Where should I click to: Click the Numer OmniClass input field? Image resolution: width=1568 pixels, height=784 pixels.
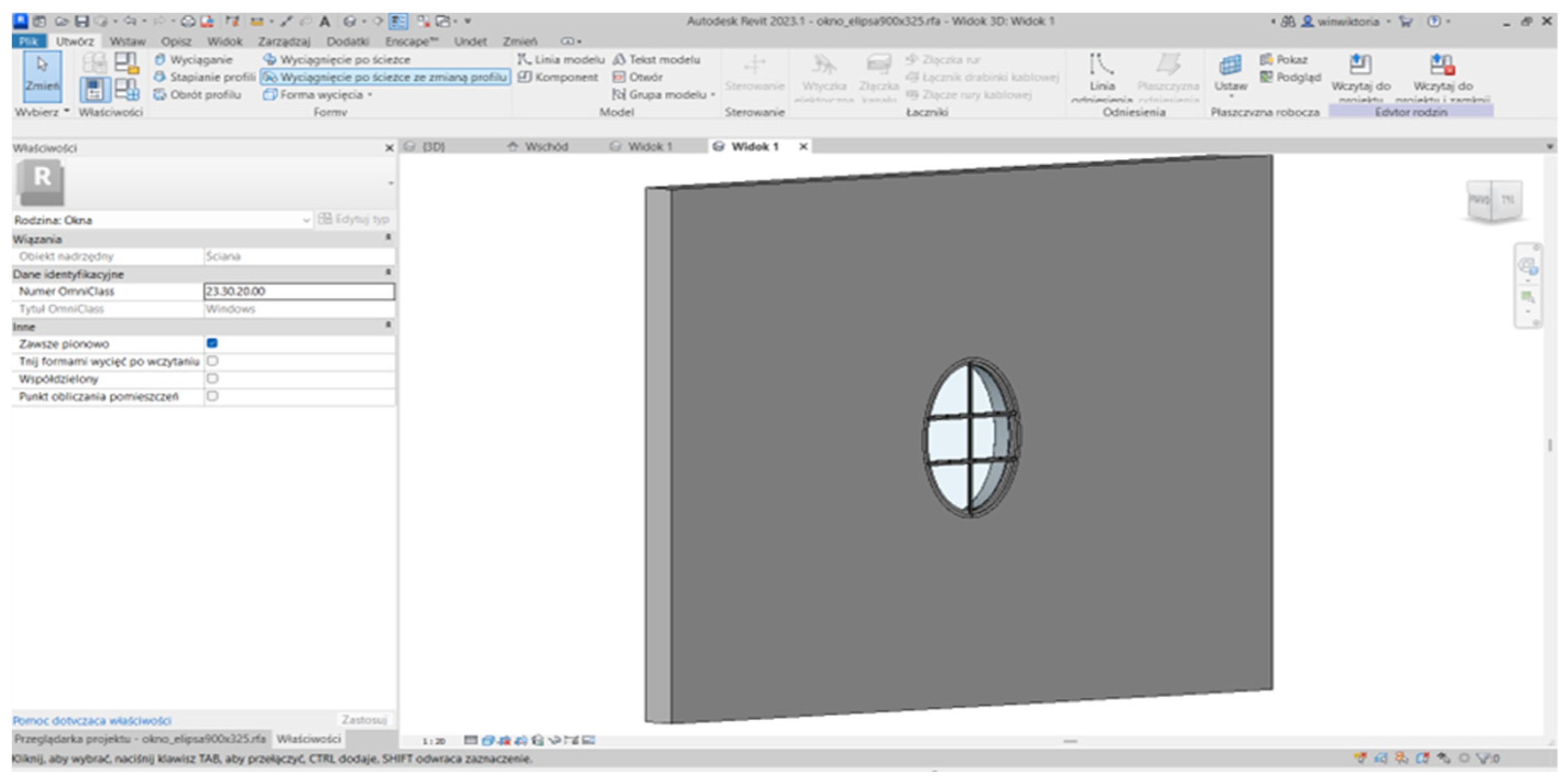point(298,291)
